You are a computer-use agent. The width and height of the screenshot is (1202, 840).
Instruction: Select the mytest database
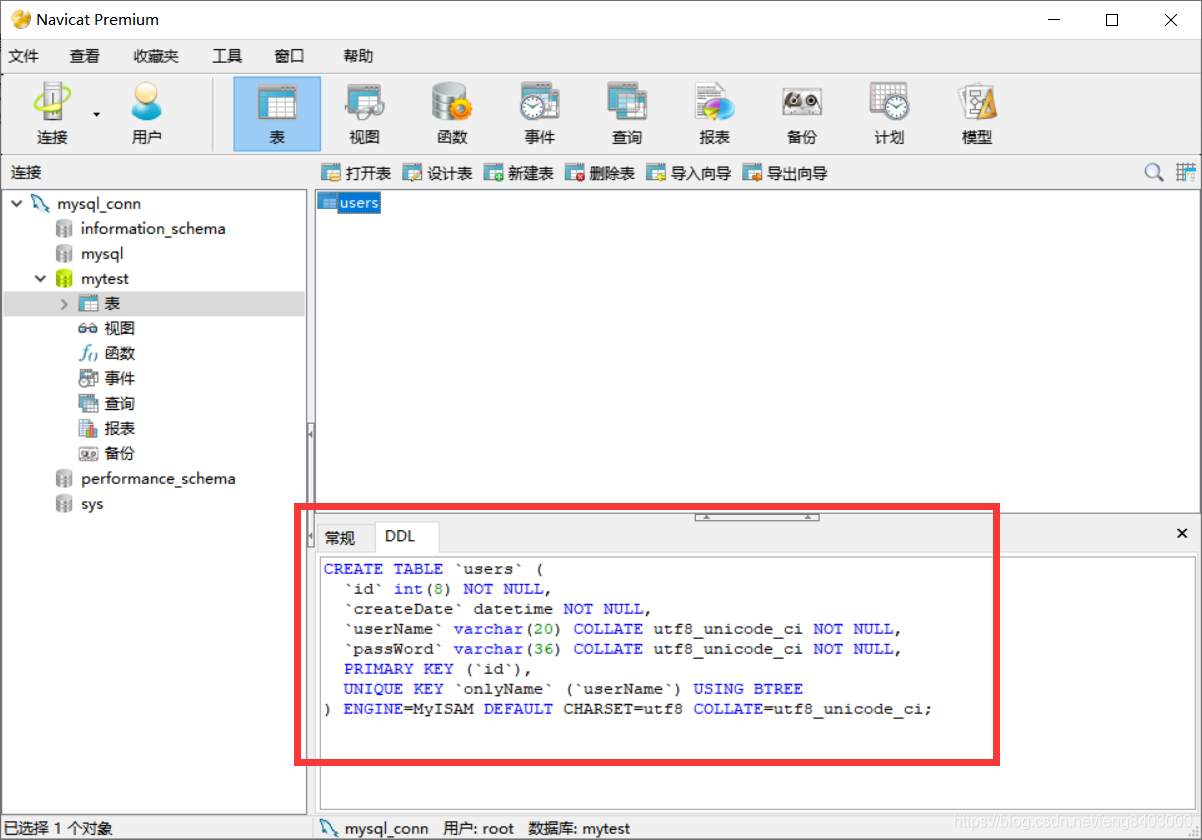pos(105,279)
